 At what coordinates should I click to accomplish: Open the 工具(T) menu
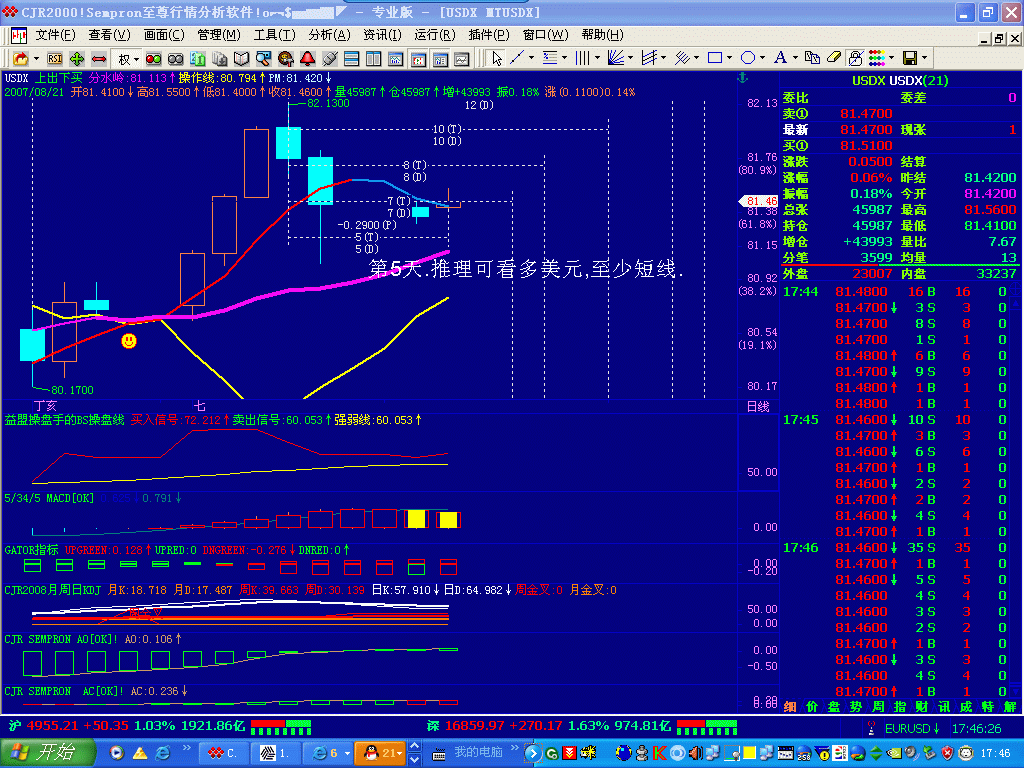point(273,34)
